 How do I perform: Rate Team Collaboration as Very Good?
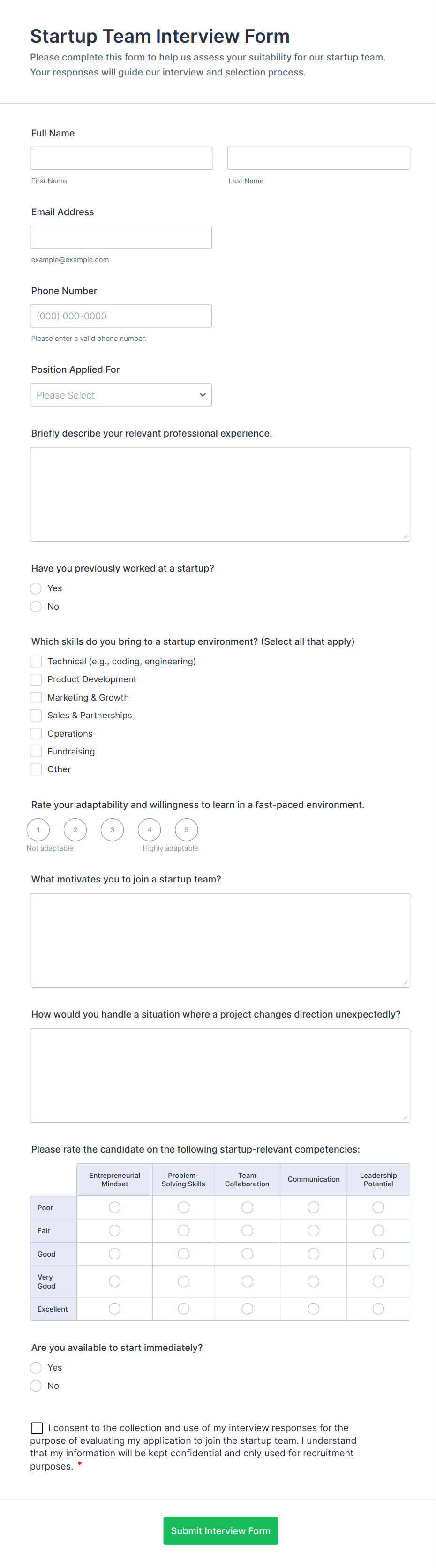coord(247,1281)
